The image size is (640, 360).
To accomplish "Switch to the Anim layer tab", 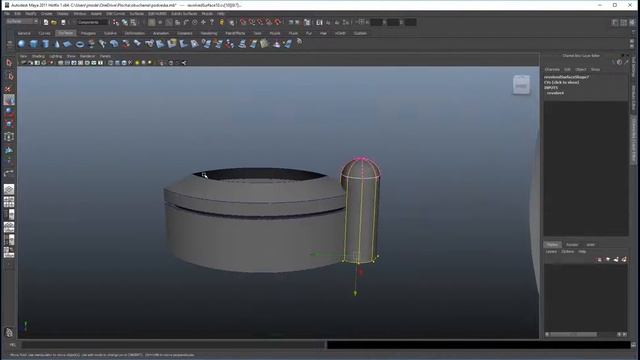I will (590, 244).
